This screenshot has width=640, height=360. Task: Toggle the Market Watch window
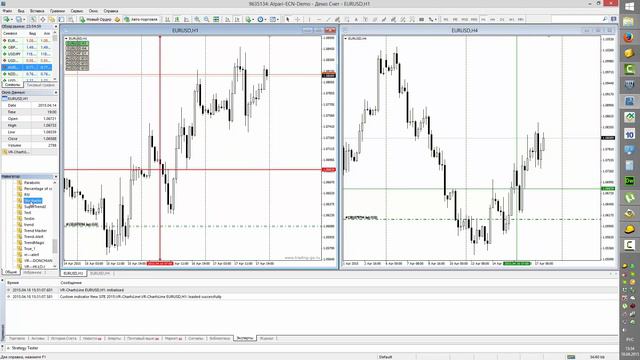33,19
